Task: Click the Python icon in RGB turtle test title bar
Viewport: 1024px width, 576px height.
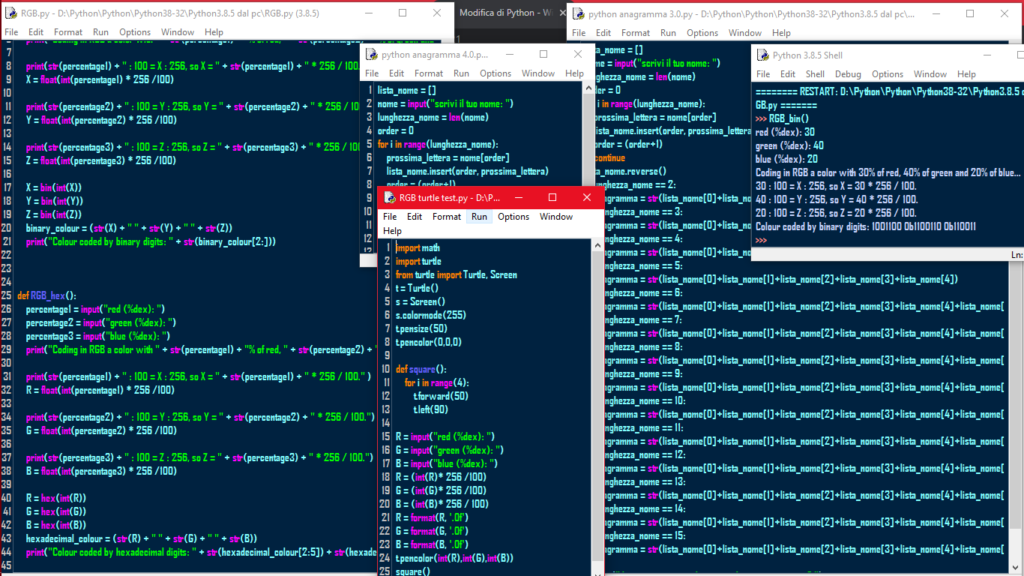Action: pyautogui.click(x=390, y=197)
